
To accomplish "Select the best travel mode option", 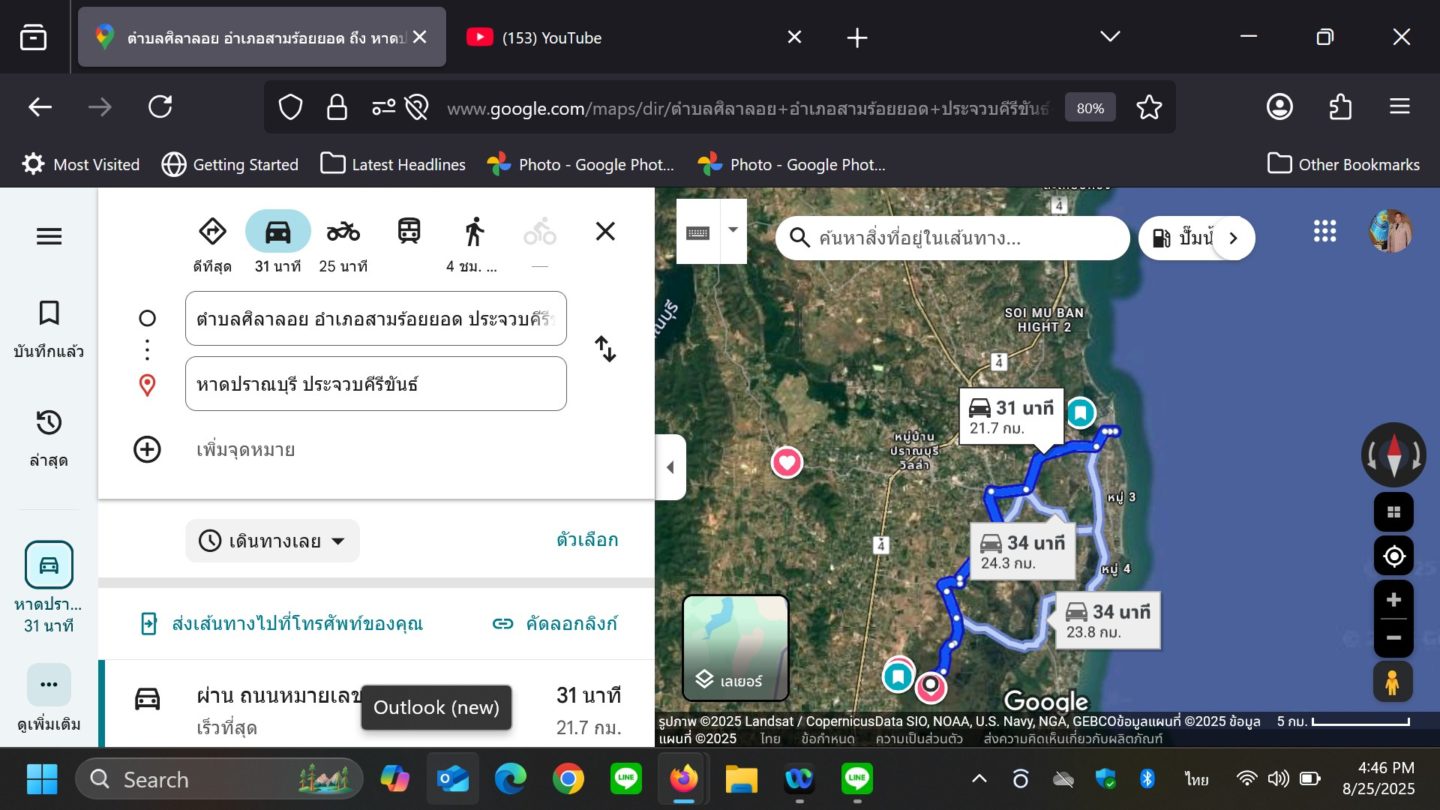I will [212, 232].
